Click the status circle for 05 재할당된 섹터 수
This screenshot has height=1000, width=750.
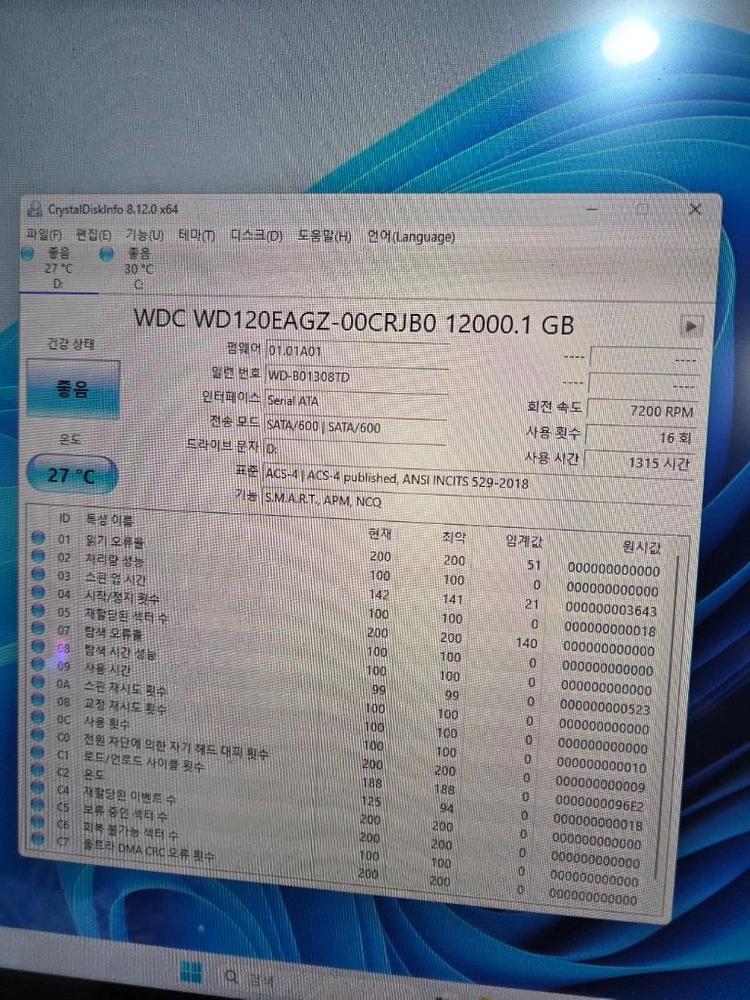[x=38, y=610]
